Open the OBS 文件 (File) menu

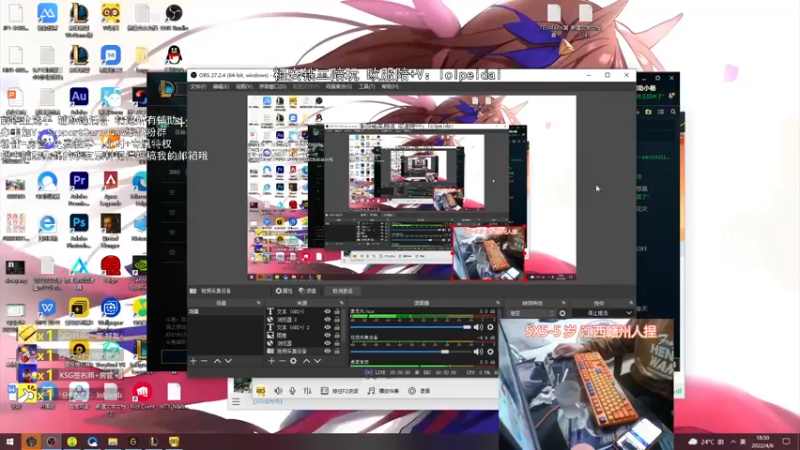(198, 87)
